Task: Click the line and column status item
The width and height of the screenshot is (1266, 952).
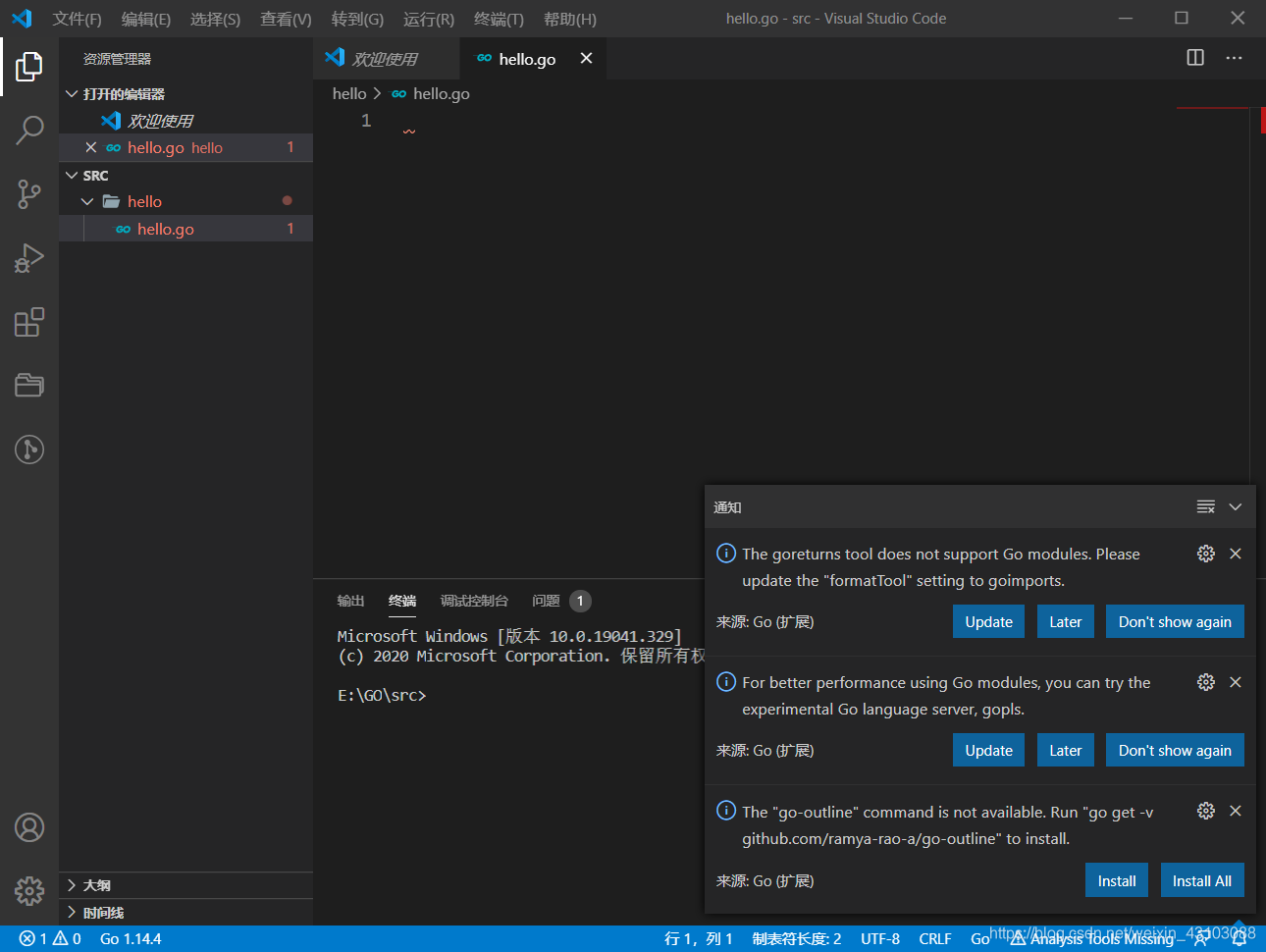Action: 698,938
